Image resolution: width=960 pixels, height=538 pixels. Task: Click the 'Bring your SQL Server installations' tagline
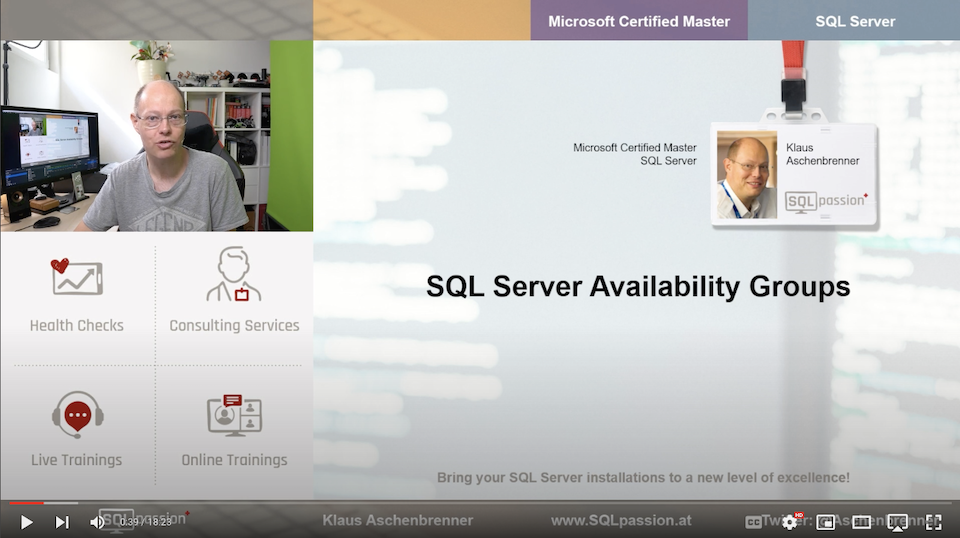(x=643, y=477)
